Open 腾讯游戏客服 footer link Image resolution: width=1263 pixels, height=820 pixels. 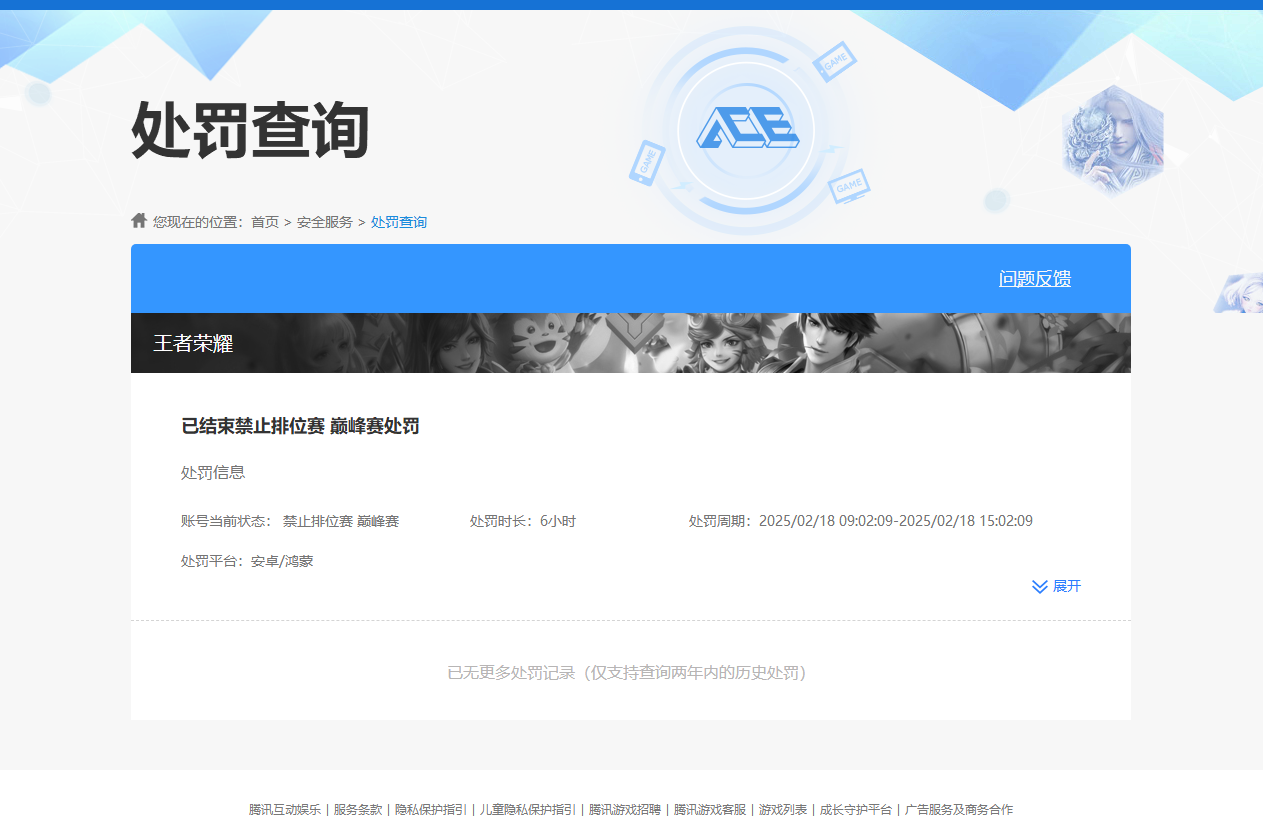pos(710,809)
